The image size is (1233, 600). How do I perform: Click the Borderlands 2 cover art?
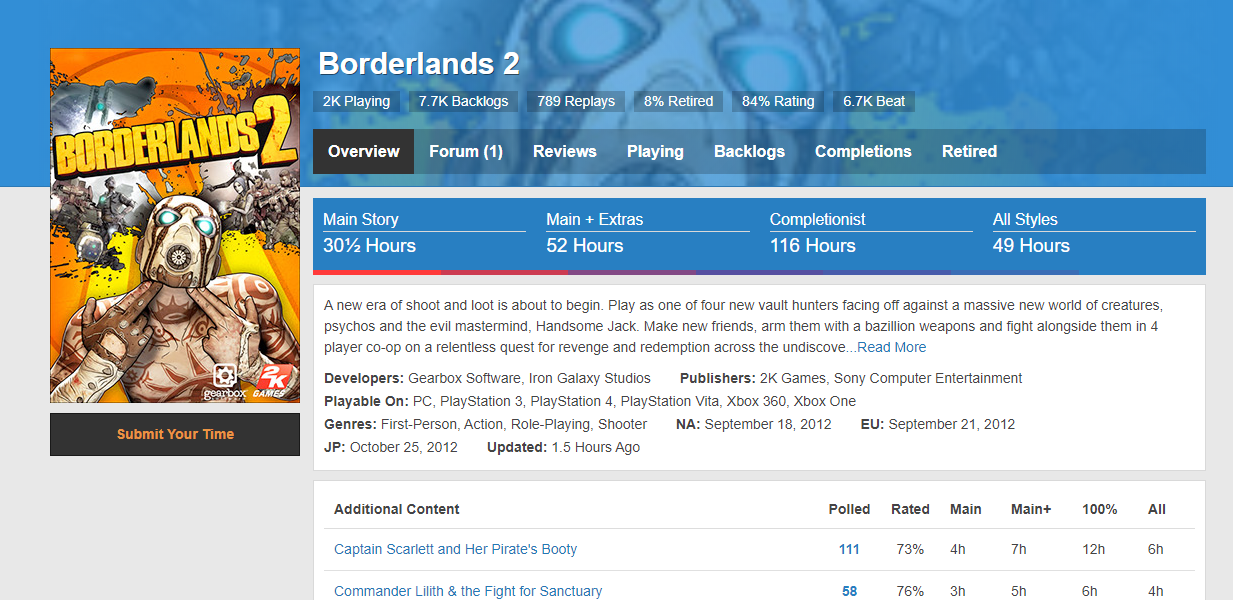[175, 226]
